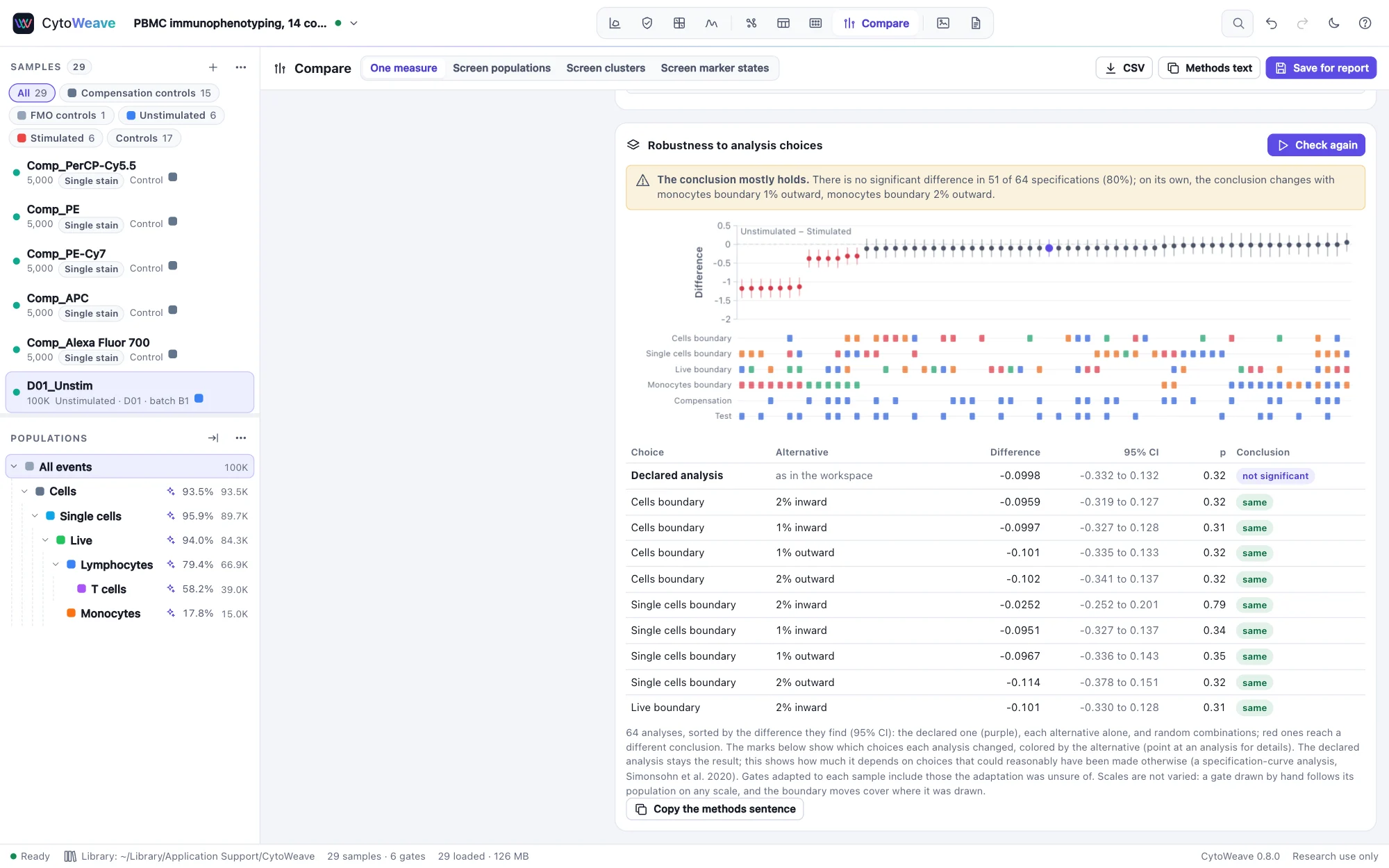
Task: Collapse the Single cells population node
Action: (35, 516)
